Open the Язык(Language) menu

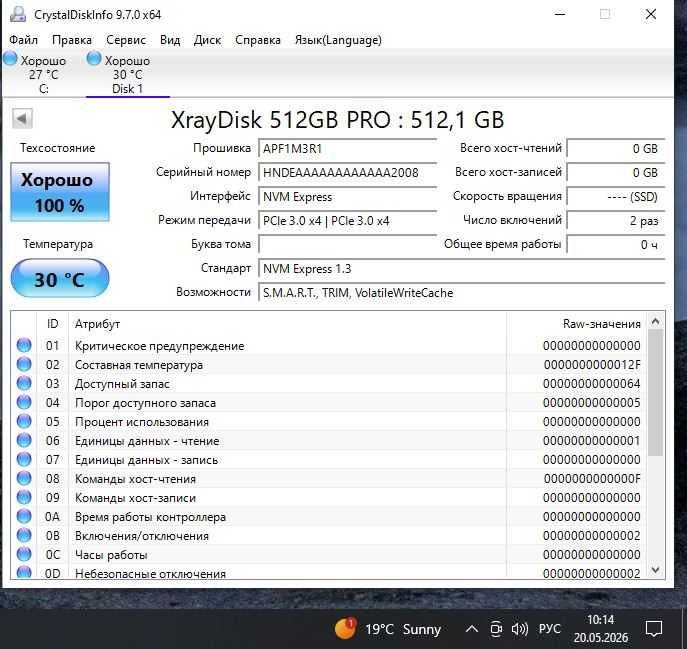[338, 40]
